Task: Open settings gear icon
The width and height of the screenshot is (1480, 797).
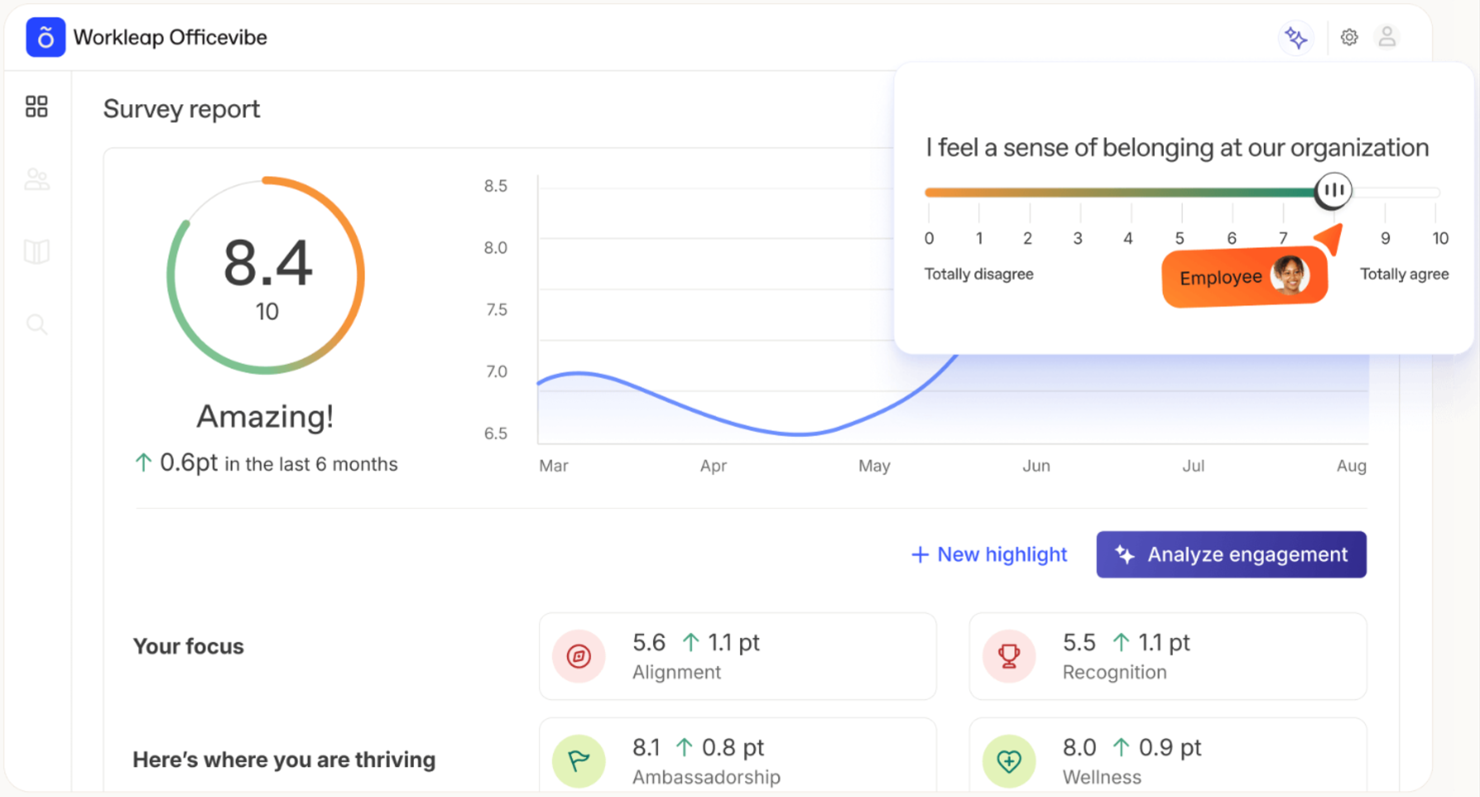Action: click(1349, 38)
